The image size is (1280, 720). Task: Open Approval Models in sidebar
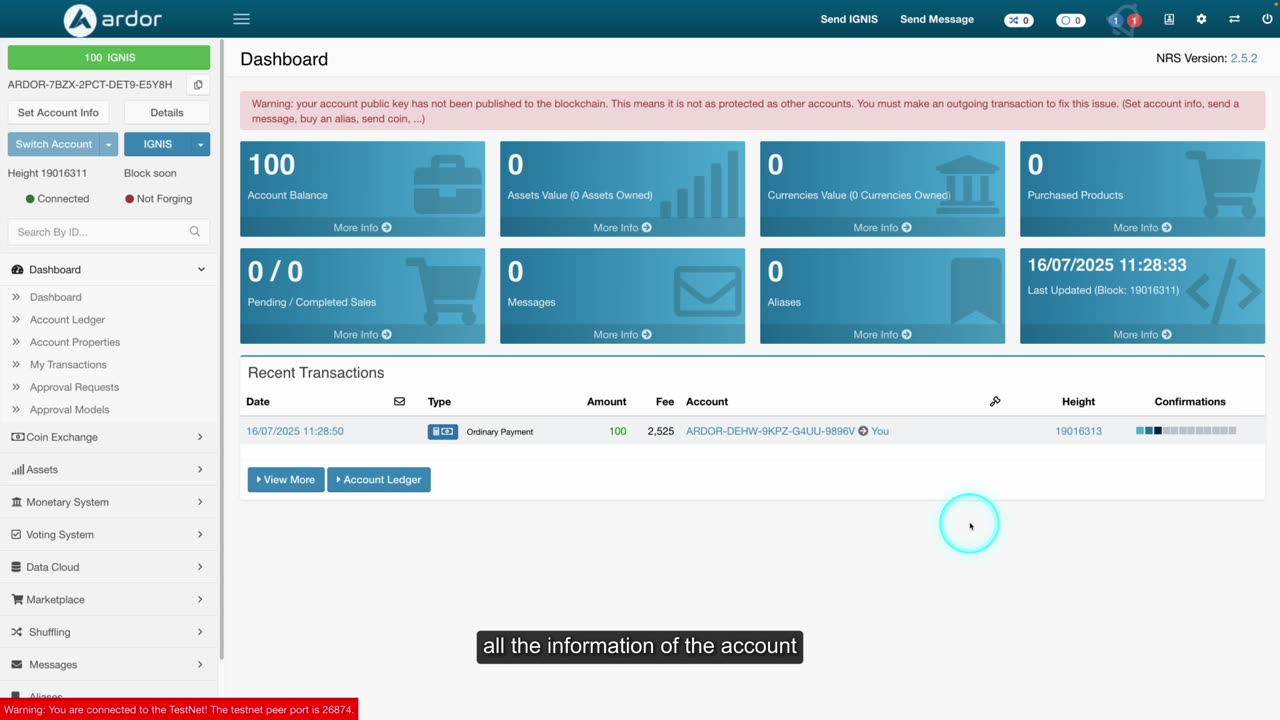click(69, 410)
